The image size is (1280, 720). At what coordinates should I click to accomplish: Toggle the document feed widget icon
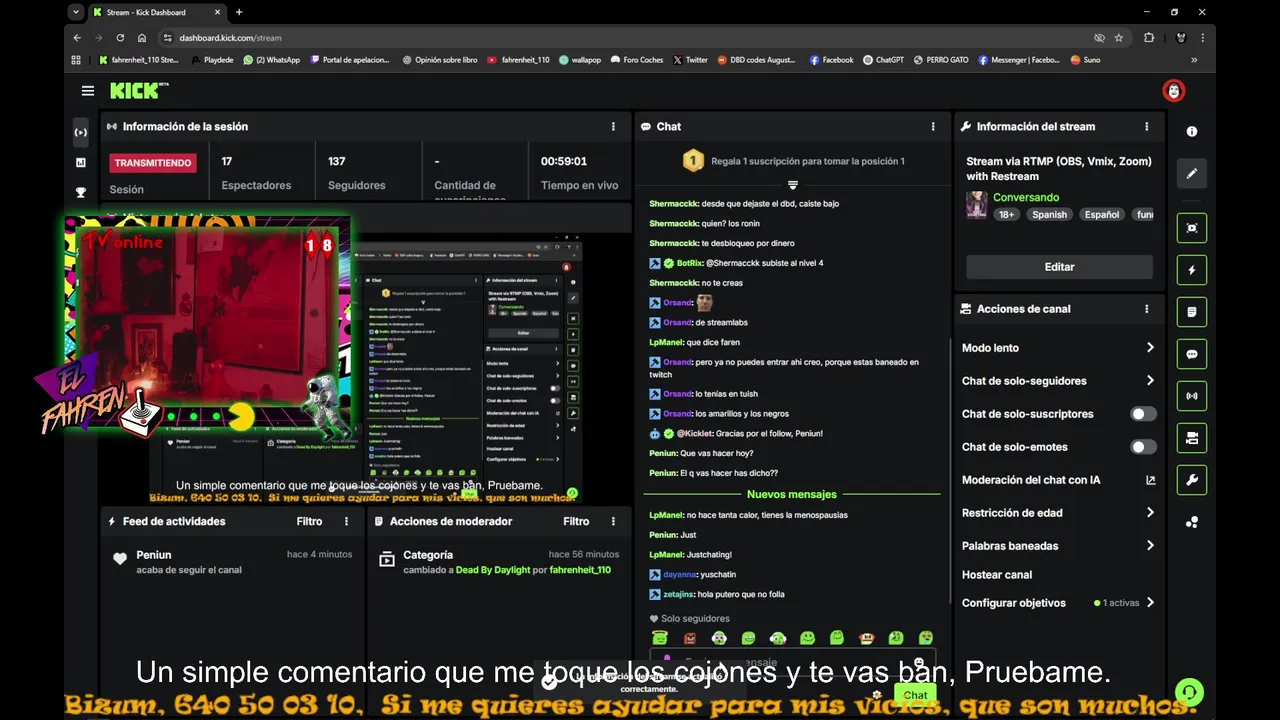(x=1191, y=312)
